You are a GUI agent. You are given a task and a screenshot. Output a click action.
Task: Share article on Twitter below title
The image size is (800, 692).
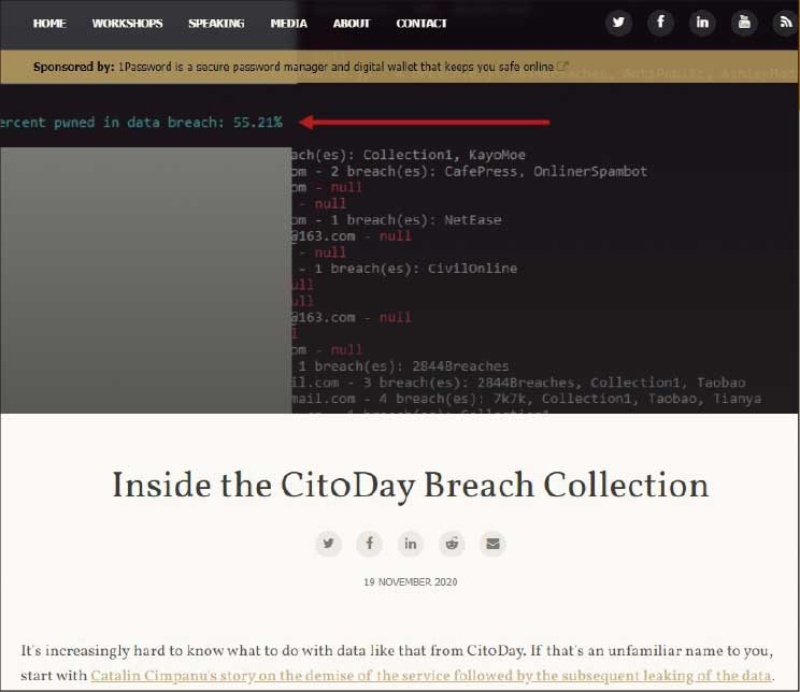pos(328,544)
